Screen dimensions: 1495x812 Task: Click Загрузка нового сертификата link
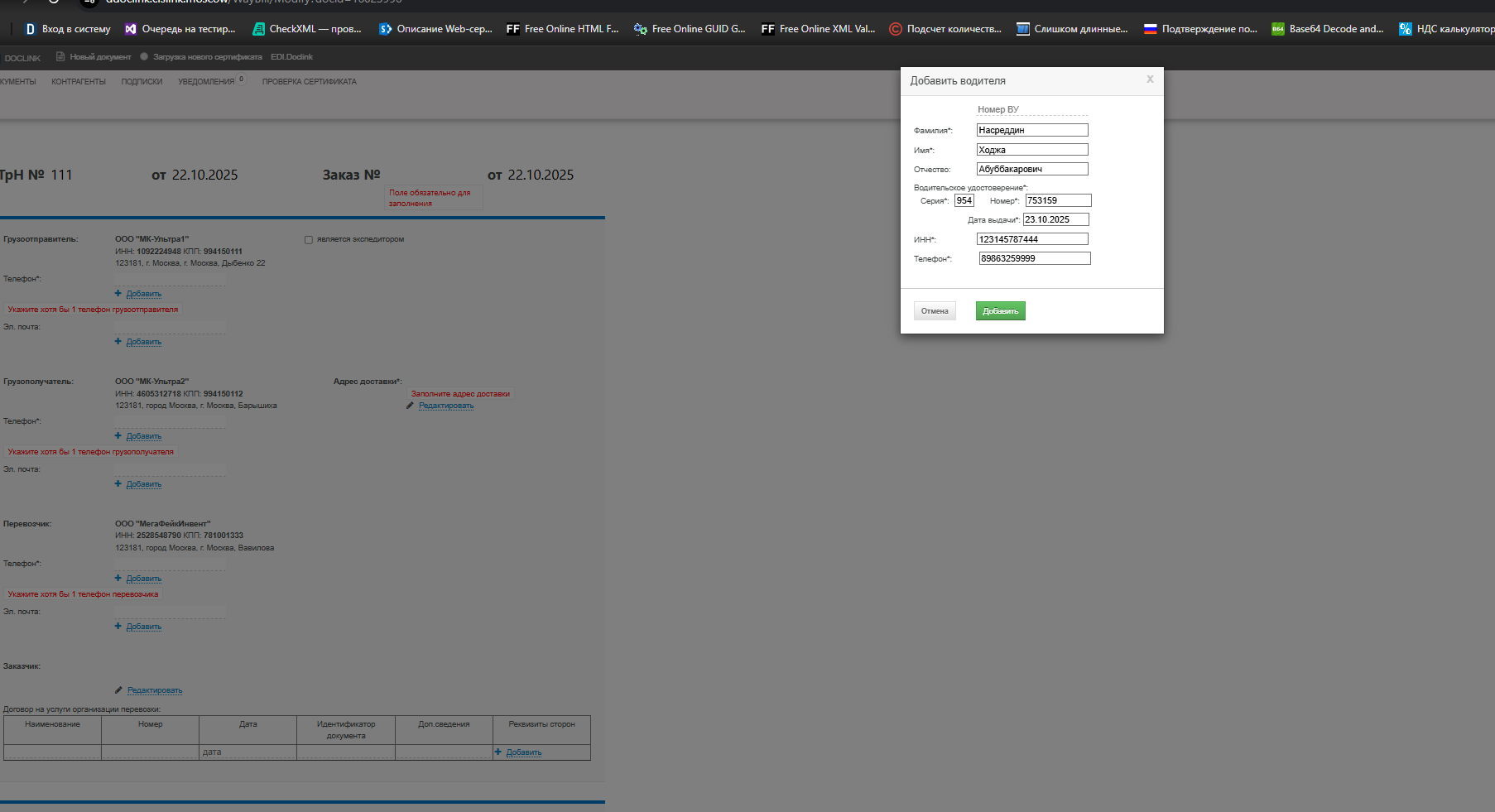click(x=201, y=57)
